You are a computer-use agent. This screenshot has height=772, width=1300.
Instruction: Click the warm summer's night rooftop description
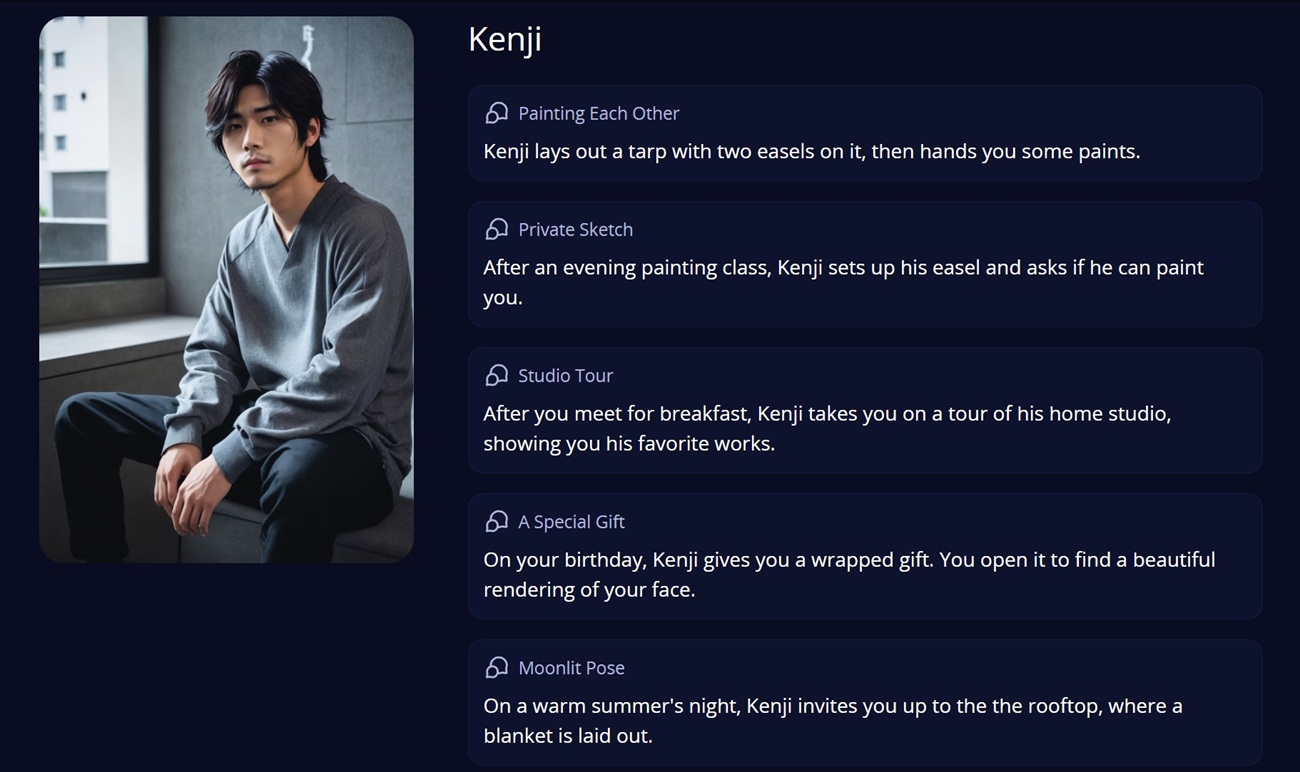[832, 720]
